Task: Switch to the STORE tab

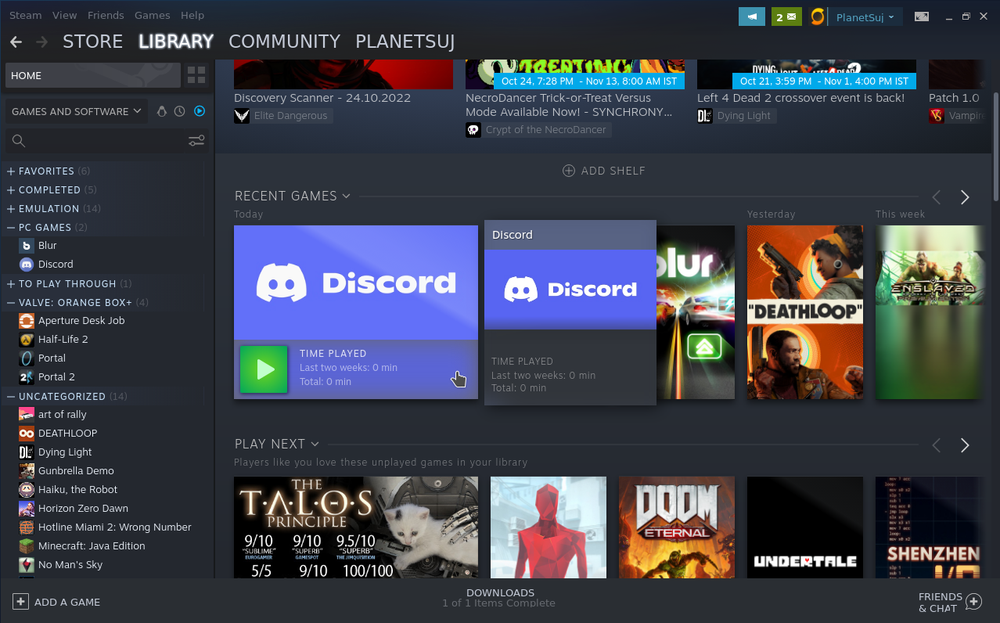Action: [92, 41]
